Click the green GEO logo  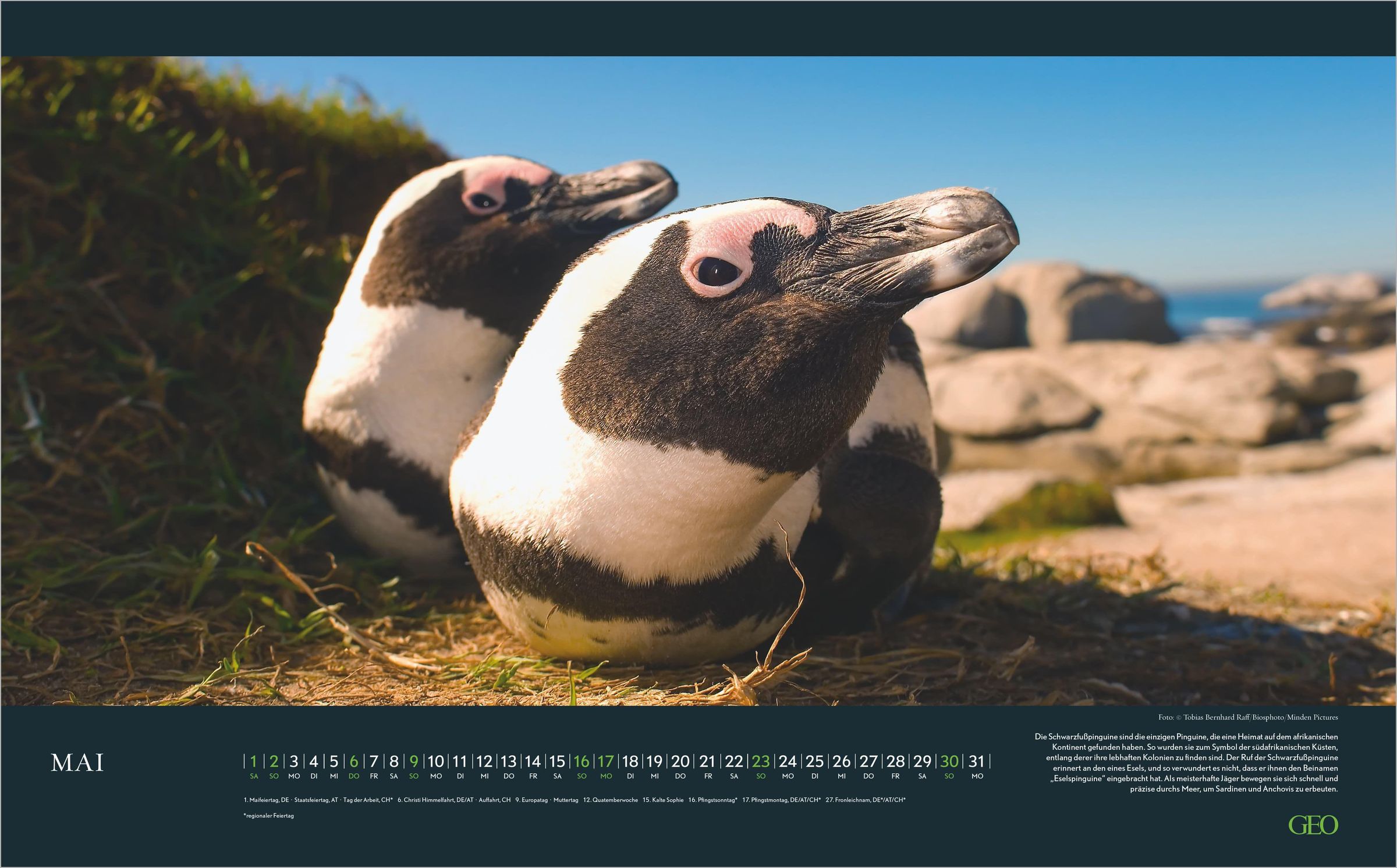[1313, 825]
